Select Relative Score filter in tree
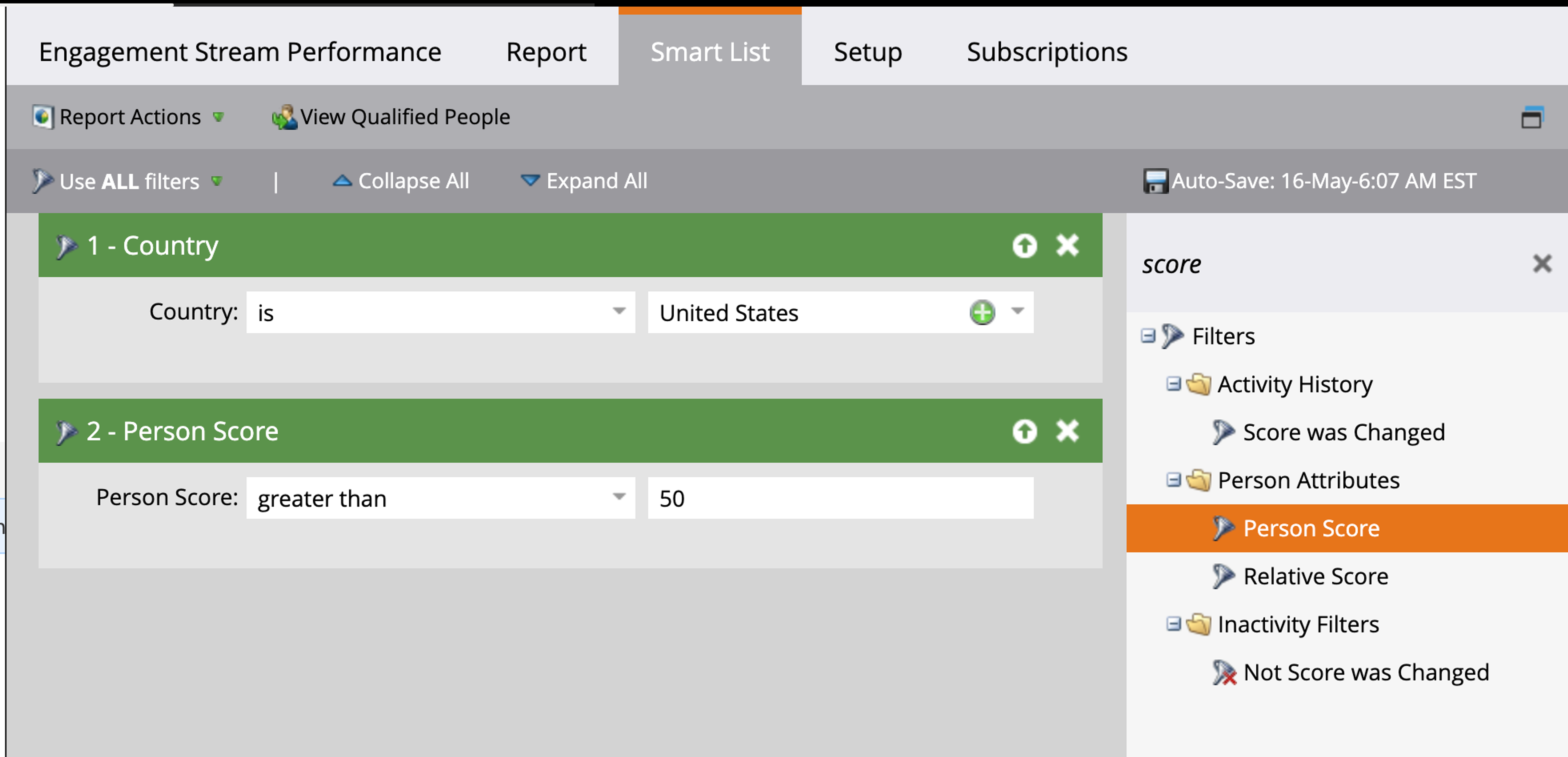 tap(1315, 576)
